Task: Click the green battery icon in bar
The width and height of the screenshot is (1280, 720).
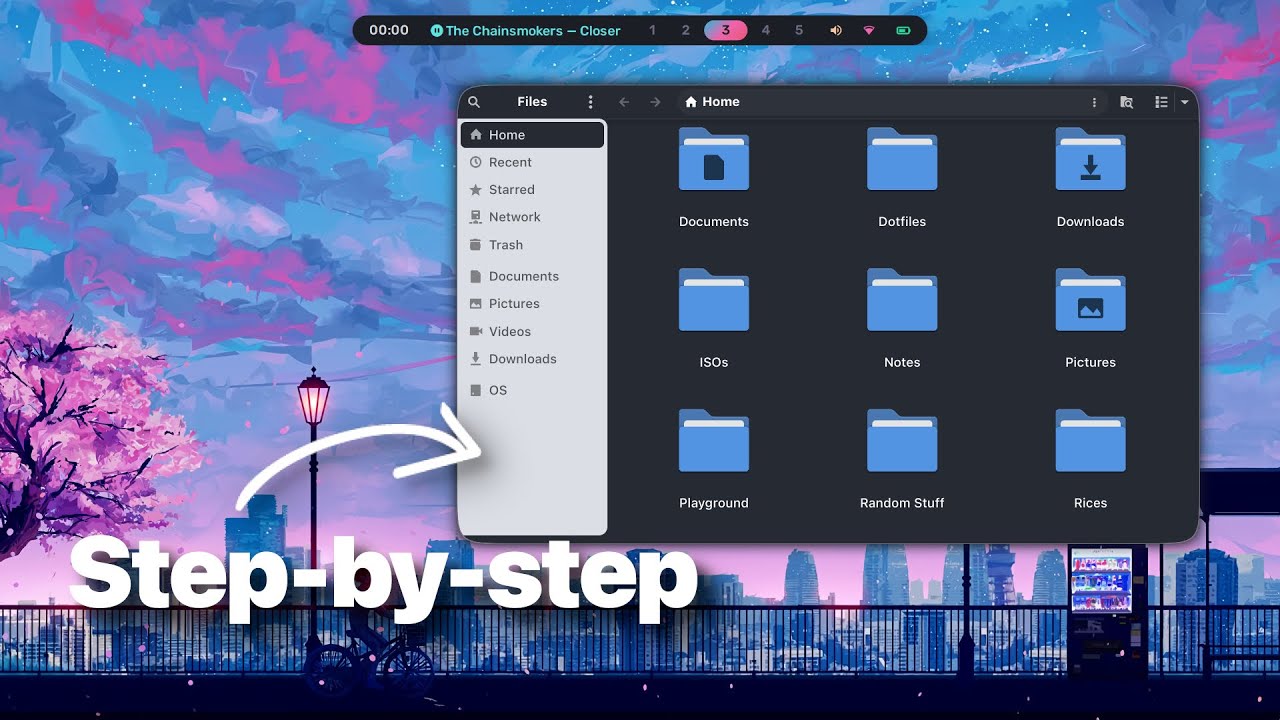Action: (903, 31)
